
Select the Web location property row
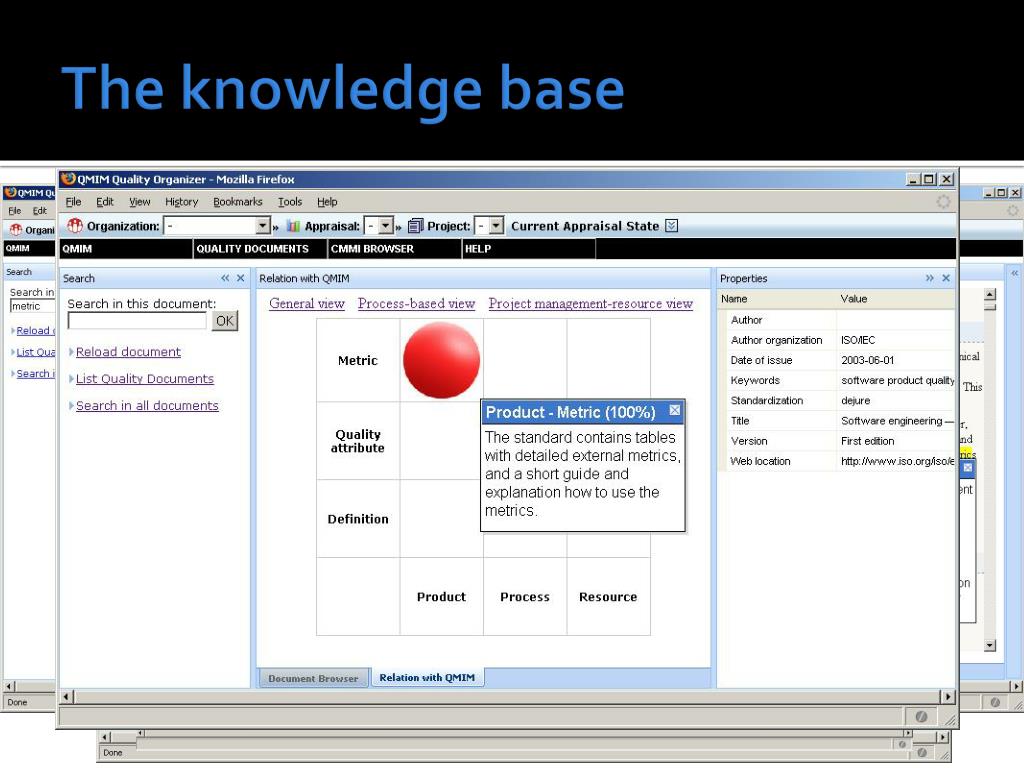(837, 462)
